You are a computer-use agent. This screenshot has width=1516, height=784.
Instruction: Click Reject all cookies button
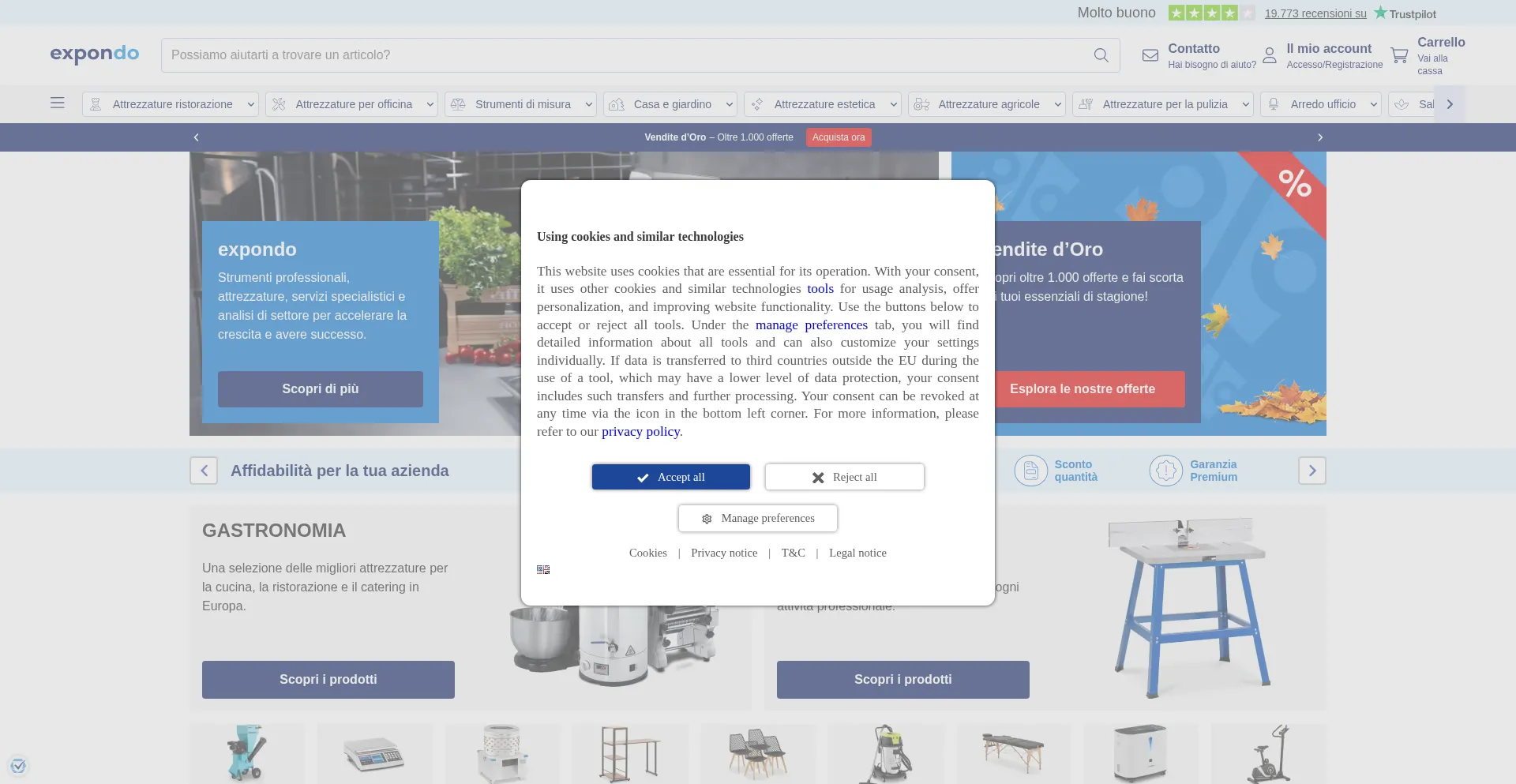point(845,477)
